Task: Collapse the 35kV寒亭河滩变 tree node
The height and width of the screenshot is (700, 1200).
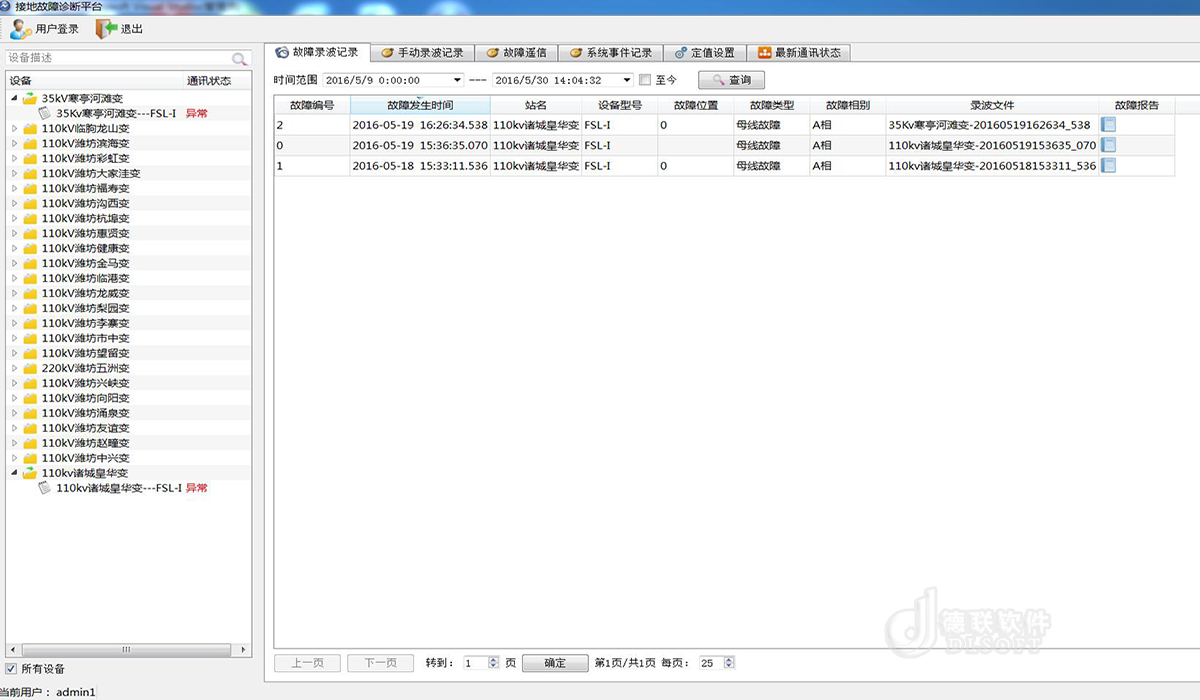Action: pyautogui.click(x=14, y=98)
